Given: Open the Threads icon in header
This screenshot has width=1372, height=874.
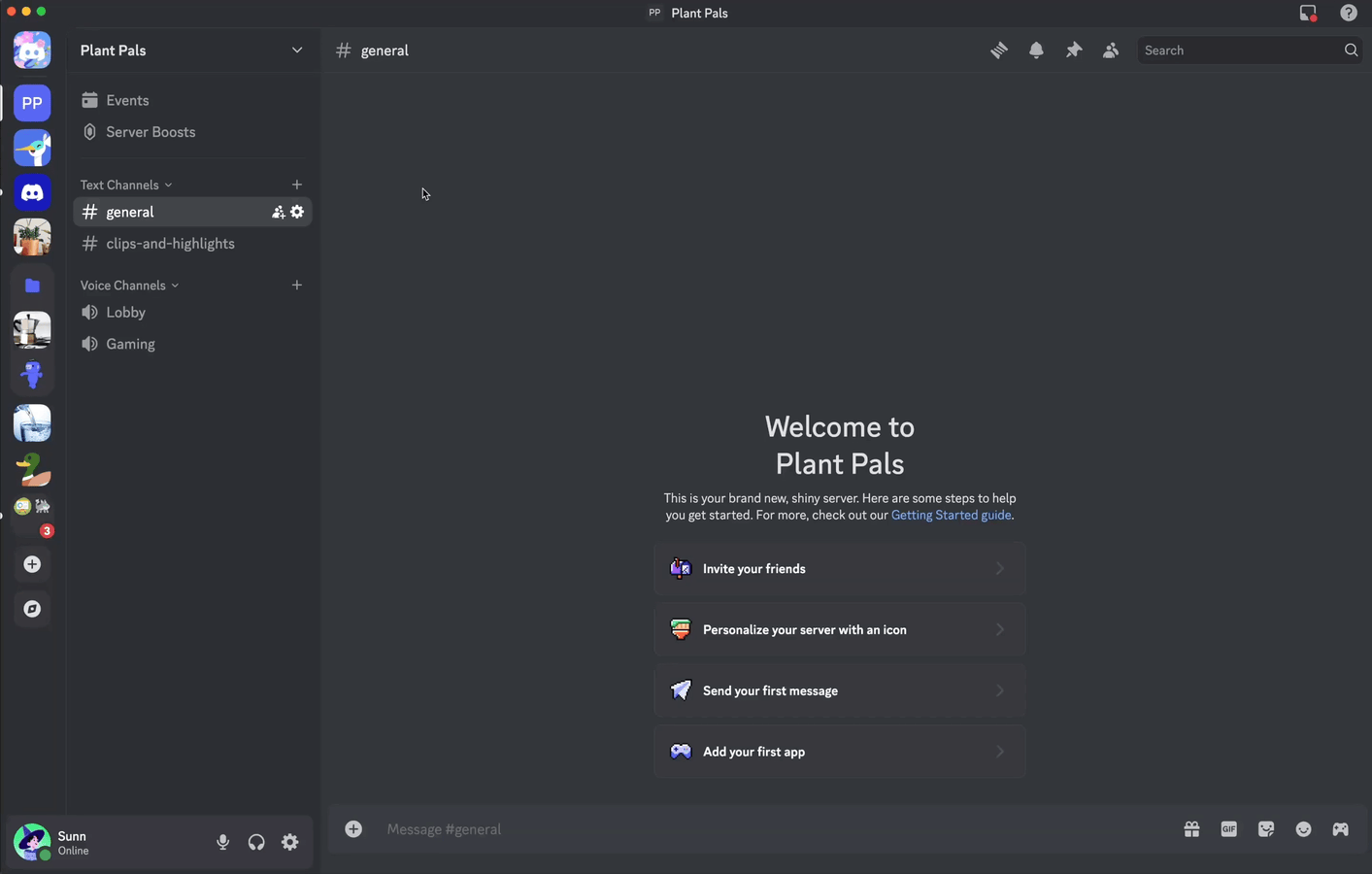Looking at the screenshot, I should 999,50.
